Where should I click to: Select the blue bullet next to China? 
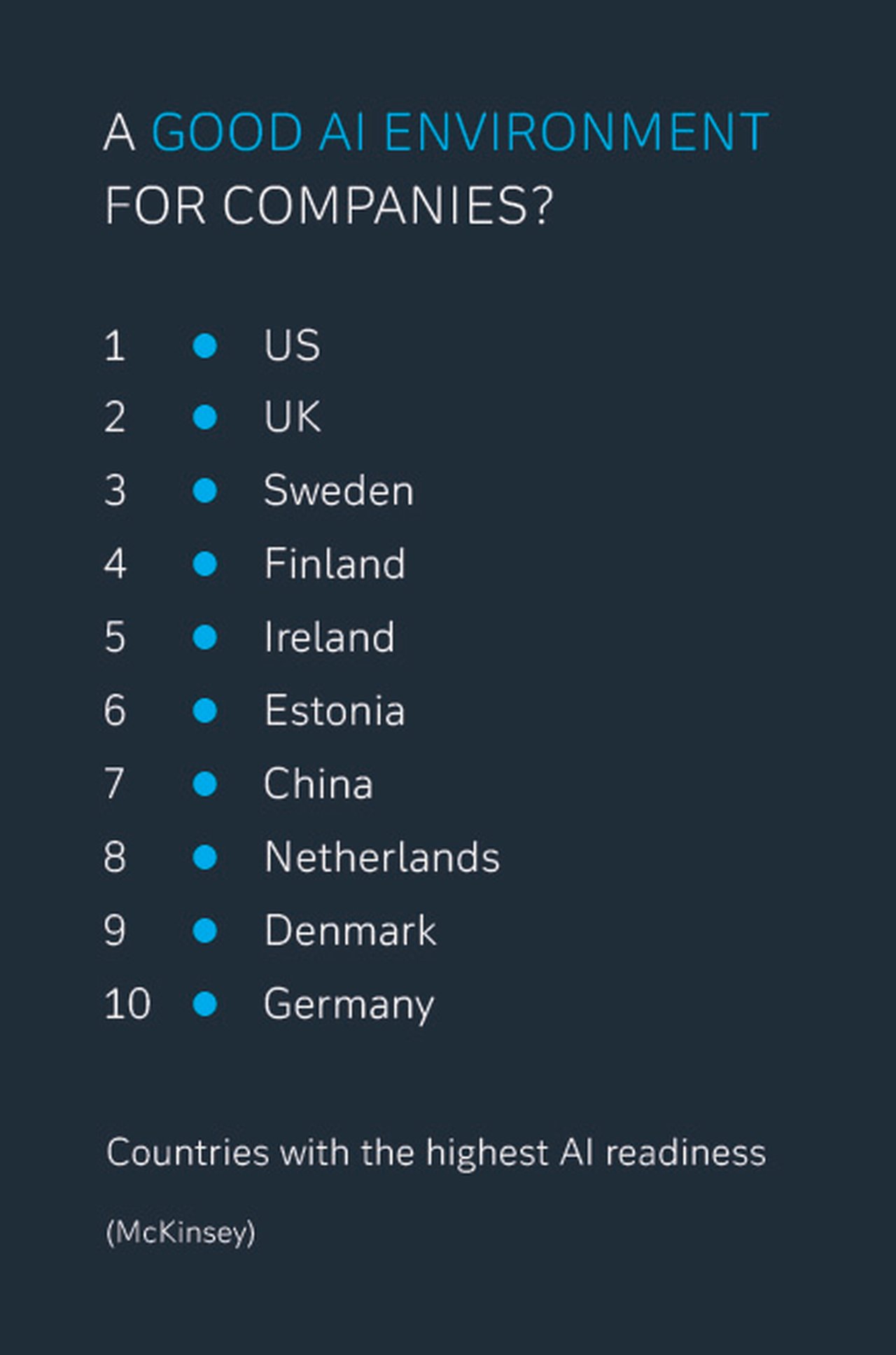[x=204, y=784]
